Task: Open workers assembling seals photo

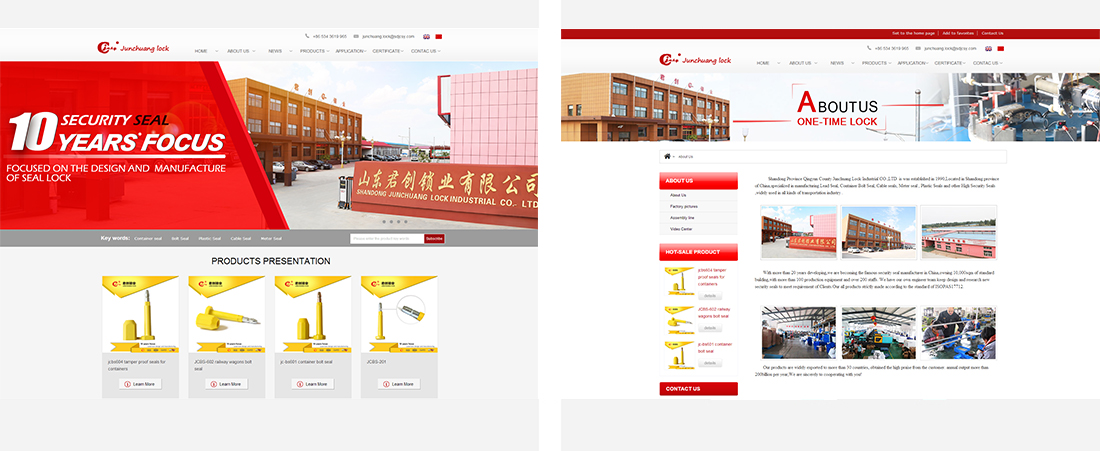Action: pyautogui.click(x=959, y=332)
